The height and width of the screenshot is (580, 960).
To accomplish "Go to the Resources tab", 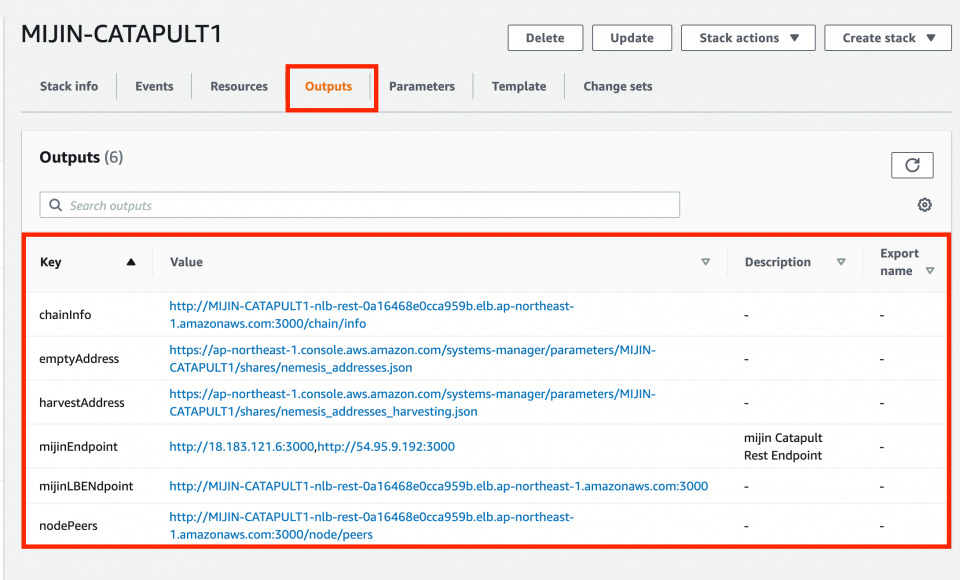I will pos(239,86).
